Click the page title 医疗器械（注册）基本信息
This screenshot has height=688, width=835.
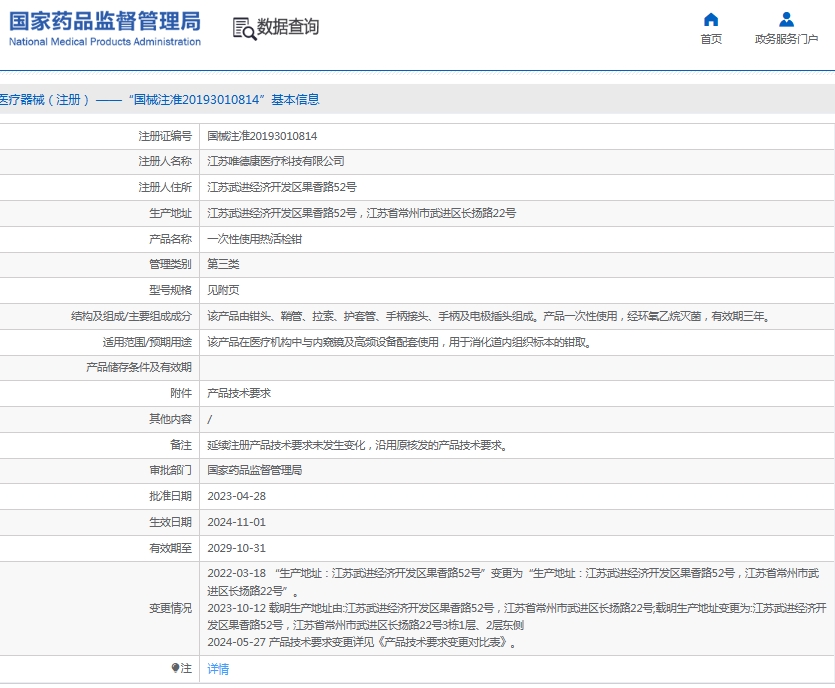(x=159, y=100)
